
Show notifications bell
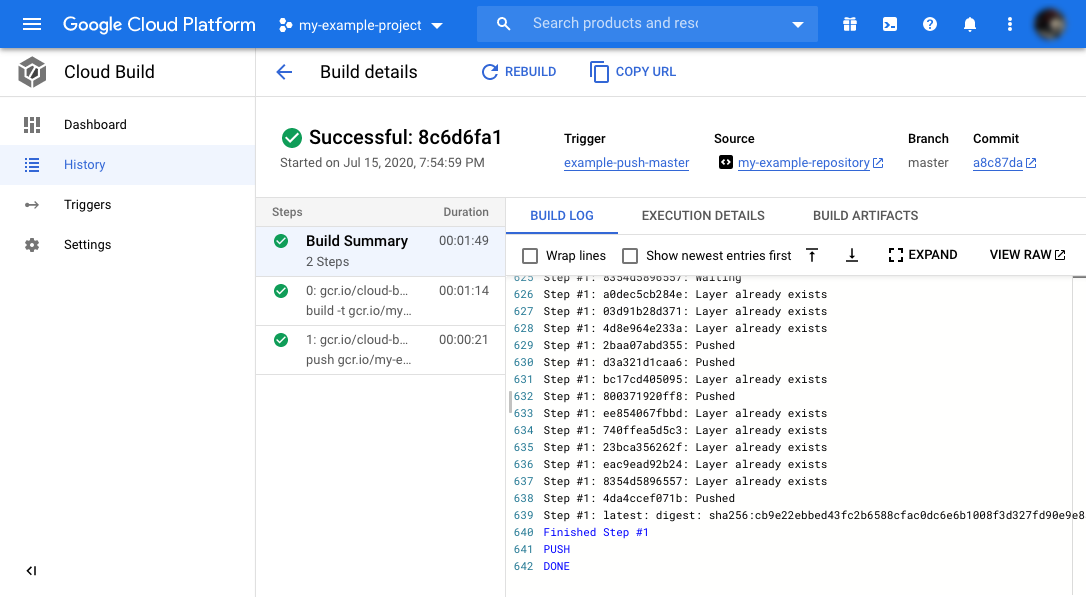pos(970,24)
